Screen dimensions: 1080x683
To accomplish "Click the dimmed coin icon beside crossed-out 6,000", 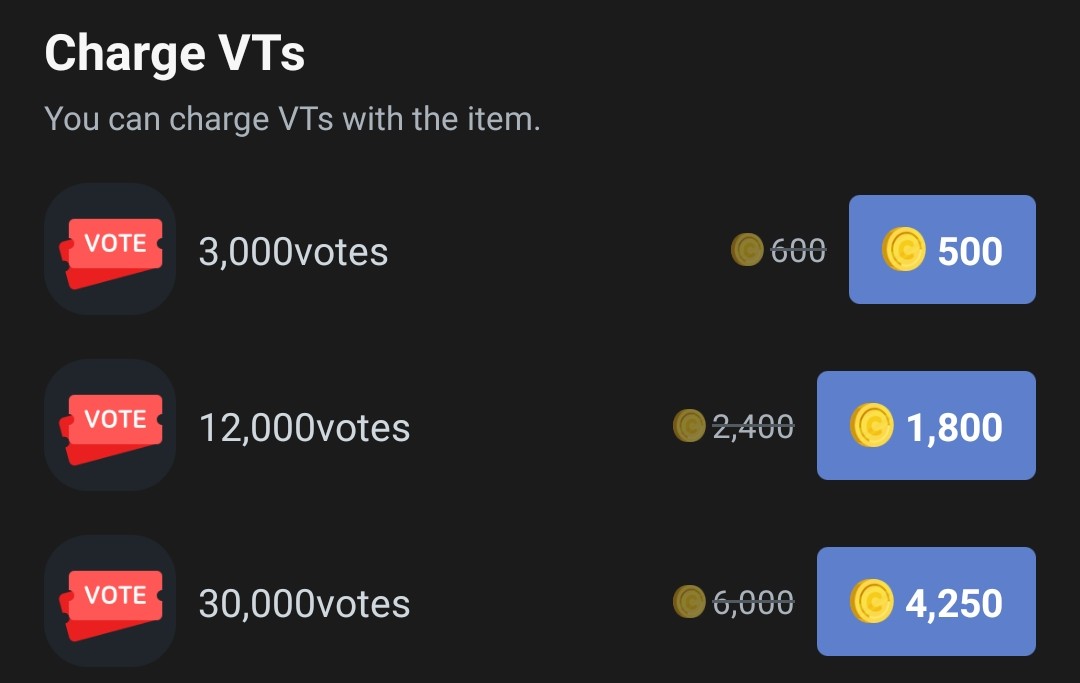I will click(x=689, y=602).
